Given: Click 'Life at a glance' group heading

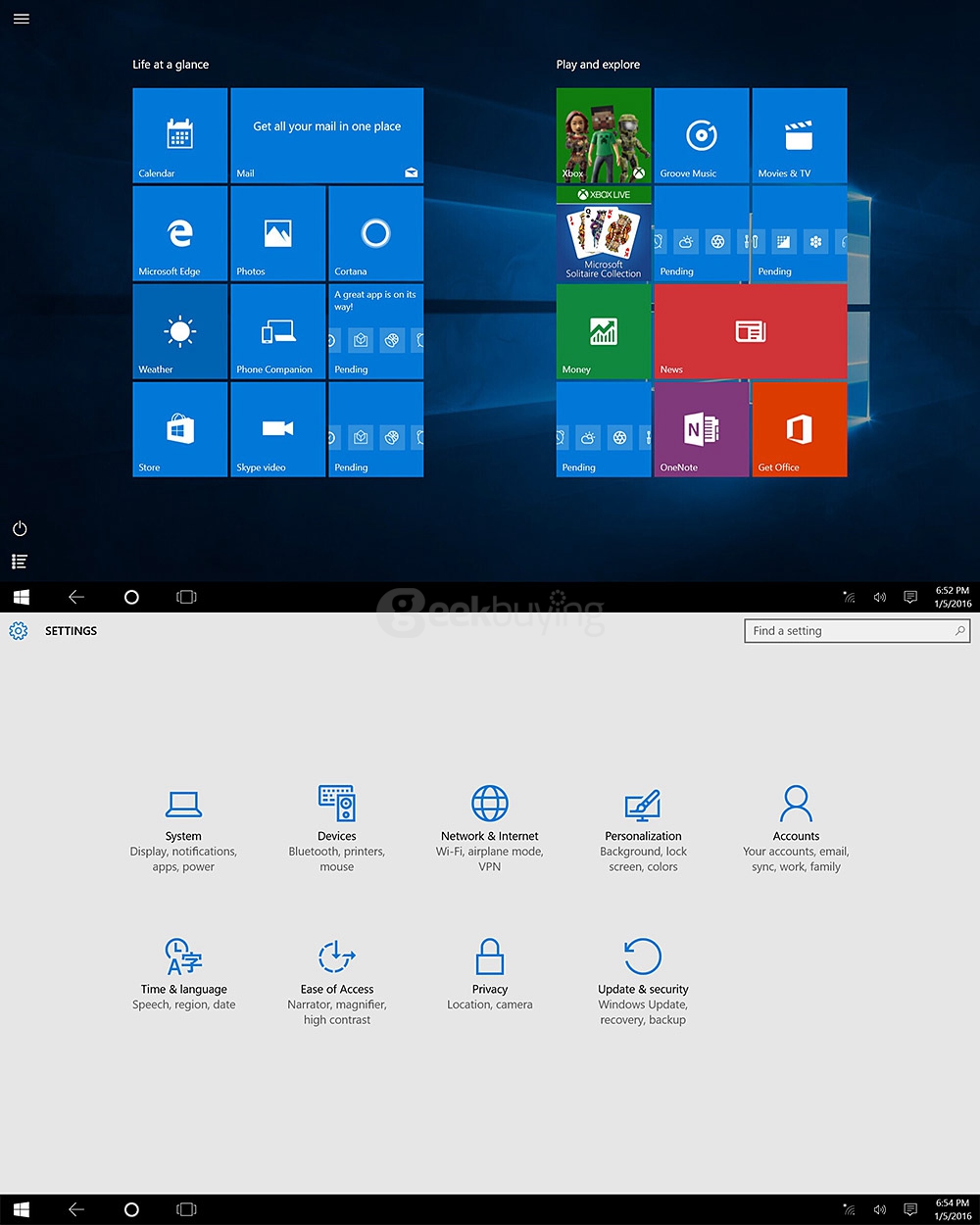Looking at the screenshot, I should pyautogui.click(x=171, y=65).
